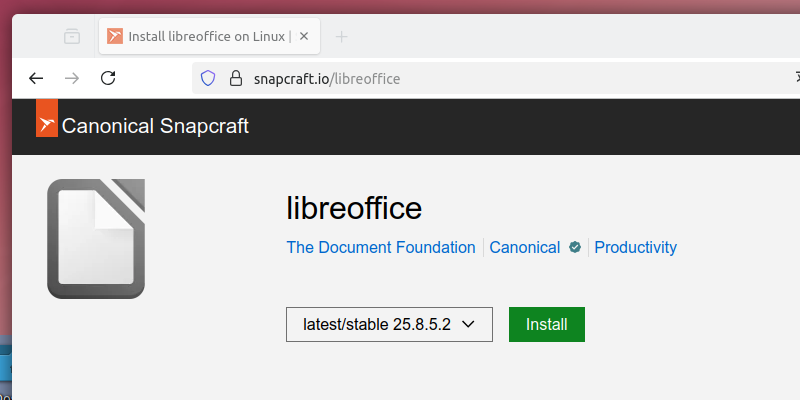Open The Document Foundation publisher link
This screenshot has width=800, height=400.
(381, 247)
